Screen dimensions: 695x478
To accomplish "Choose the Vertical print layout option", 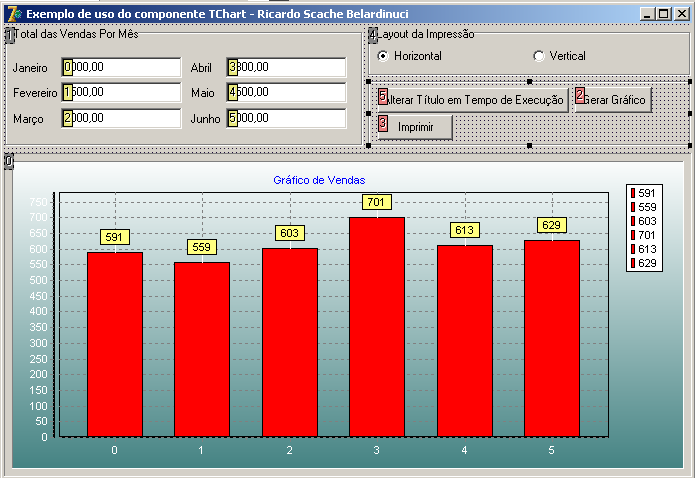I will [x=540, y=56].
